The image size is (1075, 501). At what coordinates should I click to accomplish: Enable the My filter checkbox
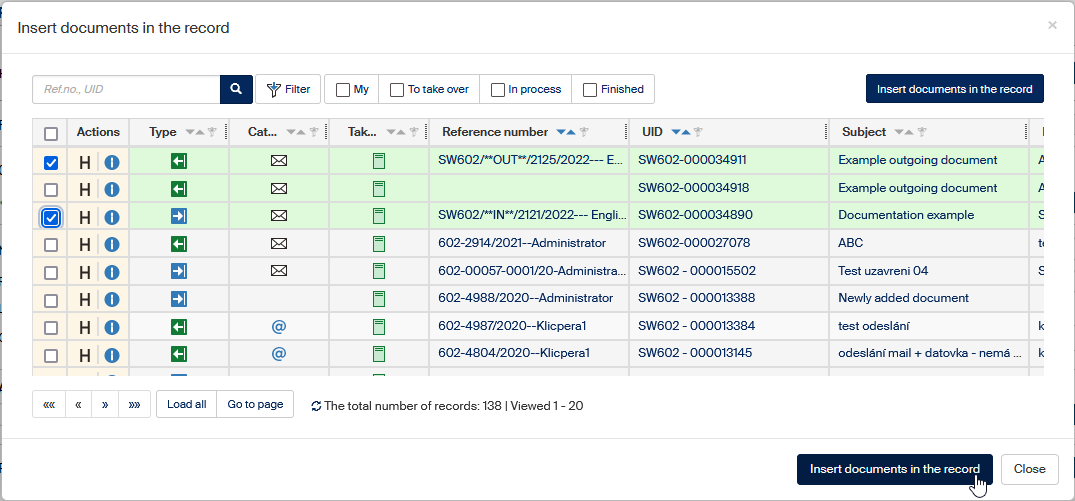tap(343, 90)
